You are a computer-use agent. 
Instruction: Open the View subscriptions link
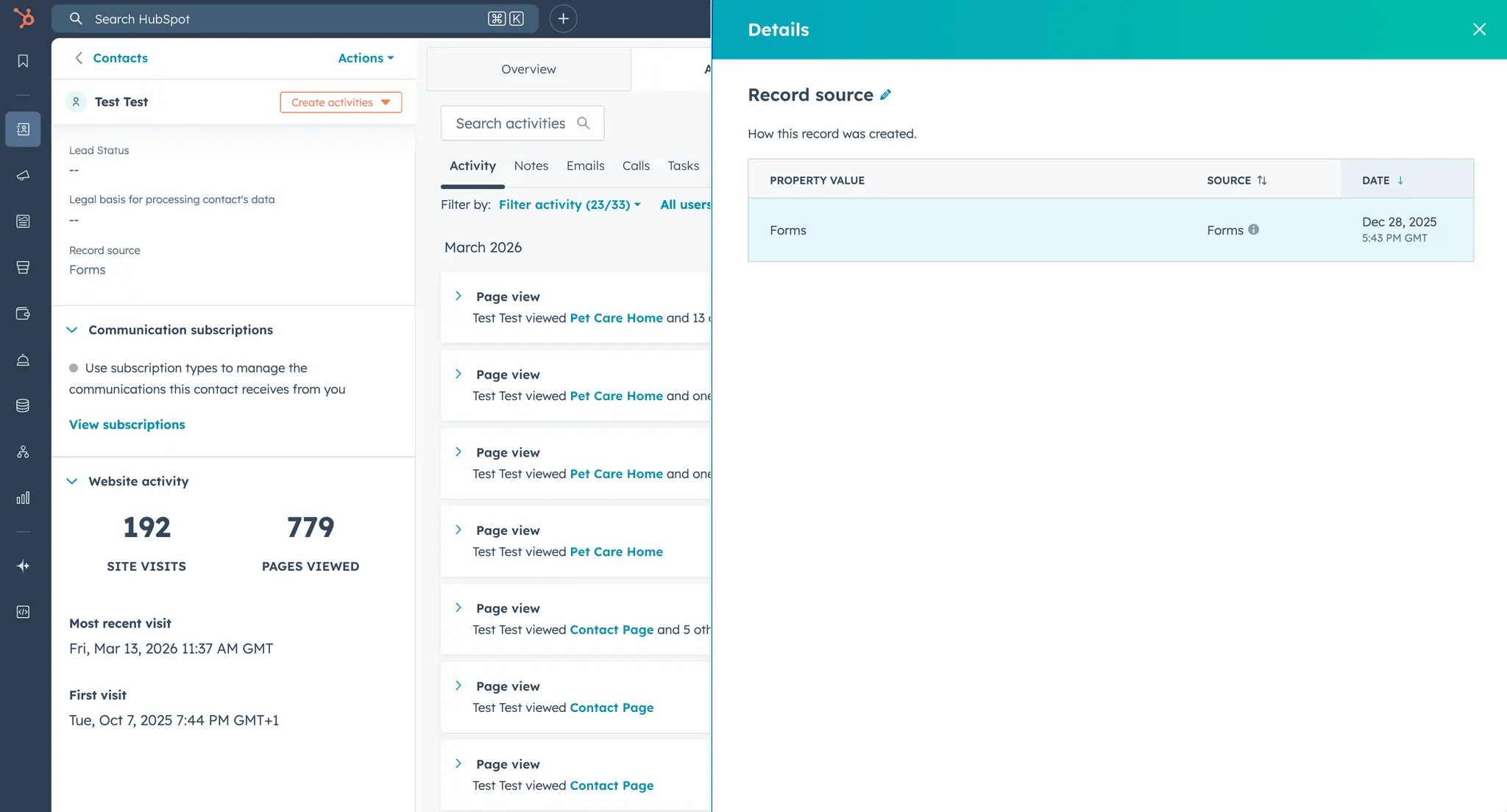[x=127, y=424]
